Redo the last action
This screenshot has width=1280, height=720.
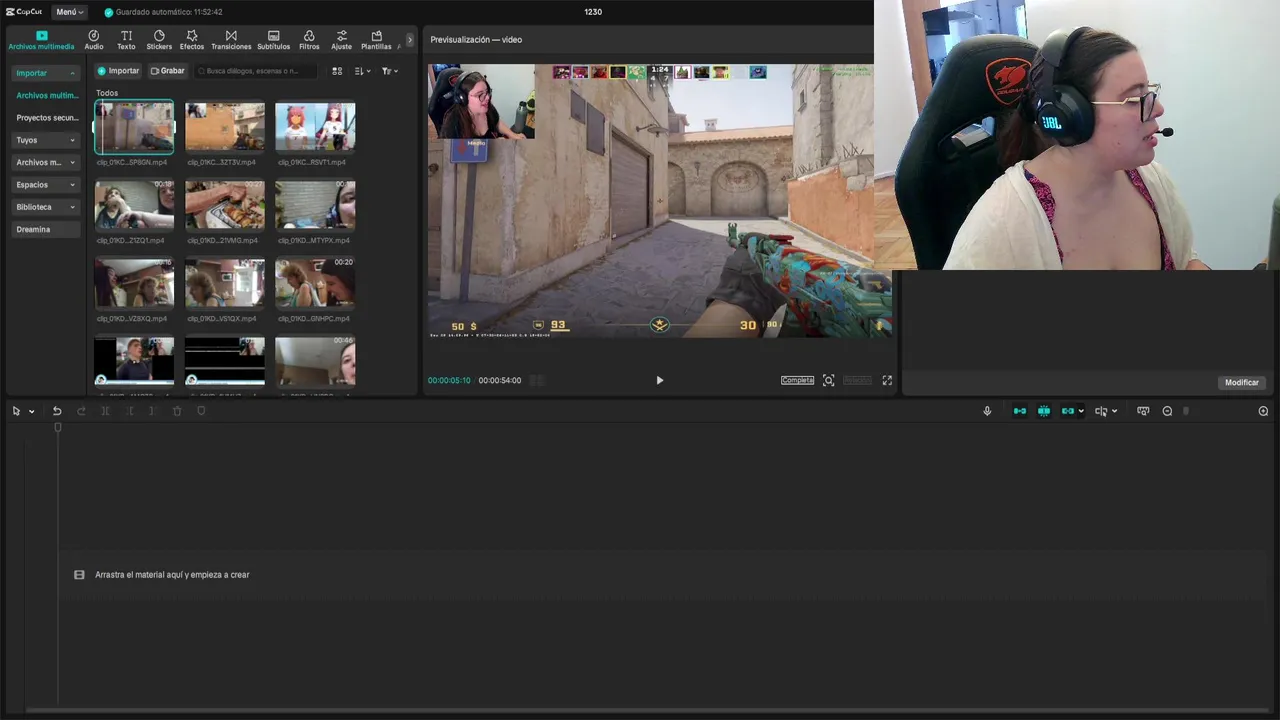(81, 411)
